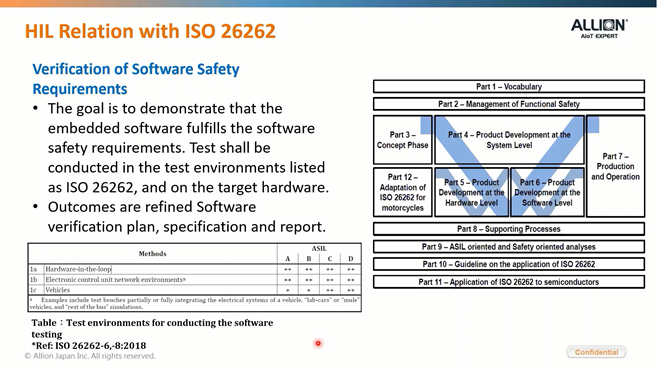Select Part 6 – Software Level box
Viewport: 657px width, 369px height.
click(x=547, y=192)
